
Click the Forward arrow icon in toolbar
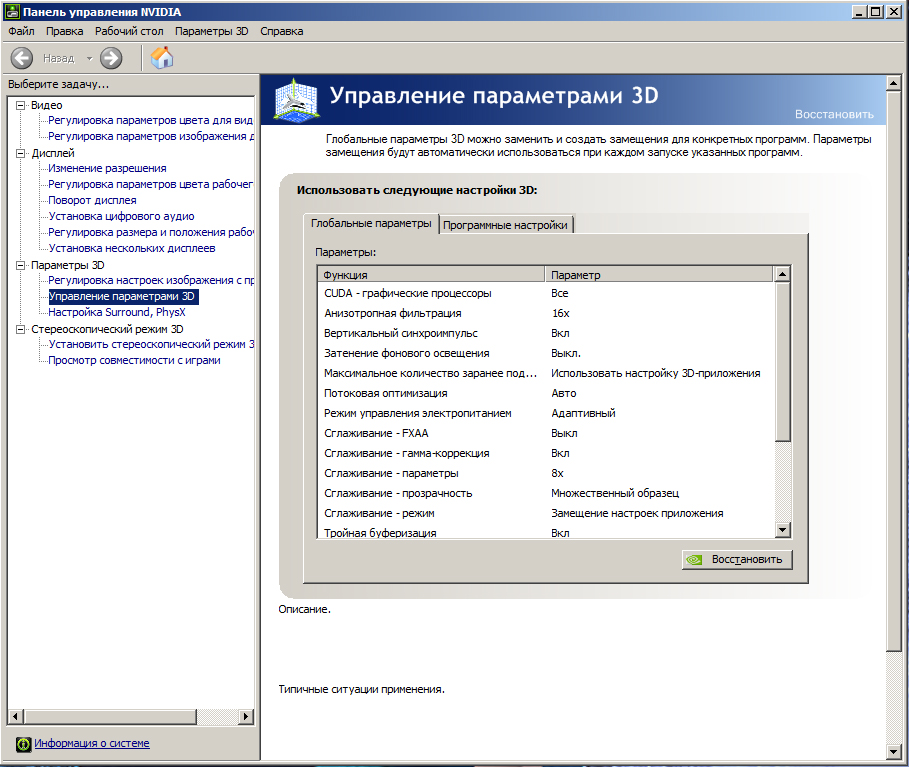point(111,58)
